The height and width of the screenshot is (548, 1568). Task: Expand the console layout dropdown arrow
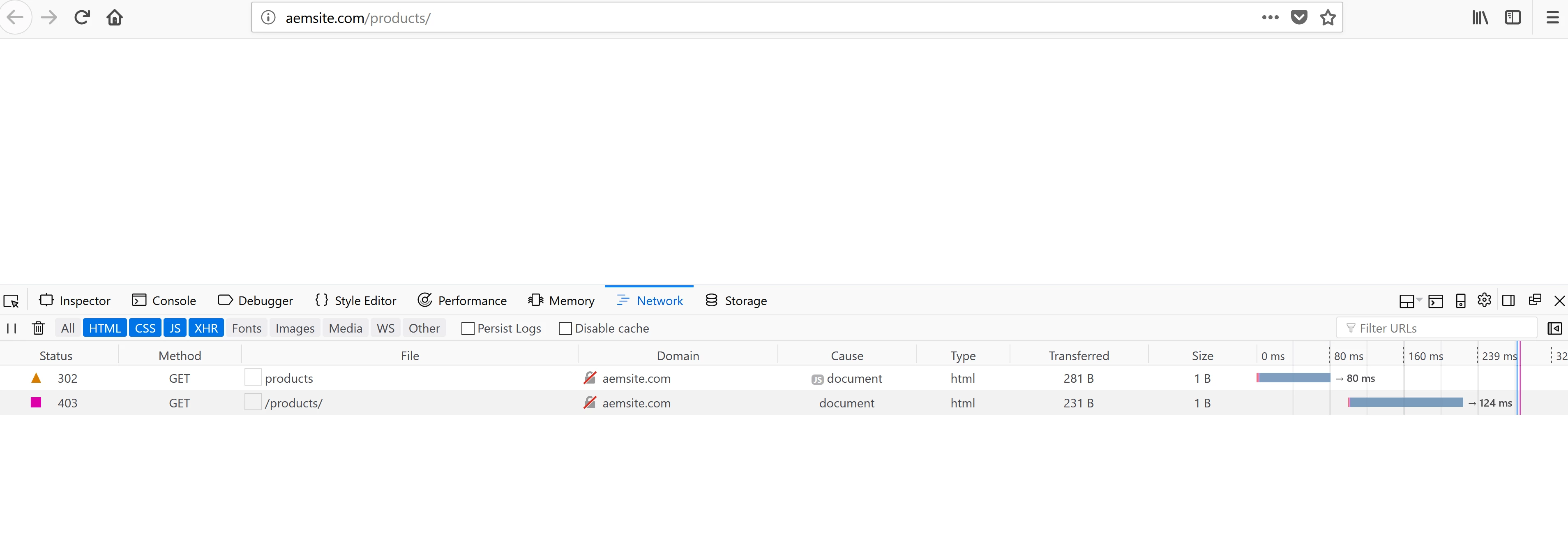pos(1419,300)
